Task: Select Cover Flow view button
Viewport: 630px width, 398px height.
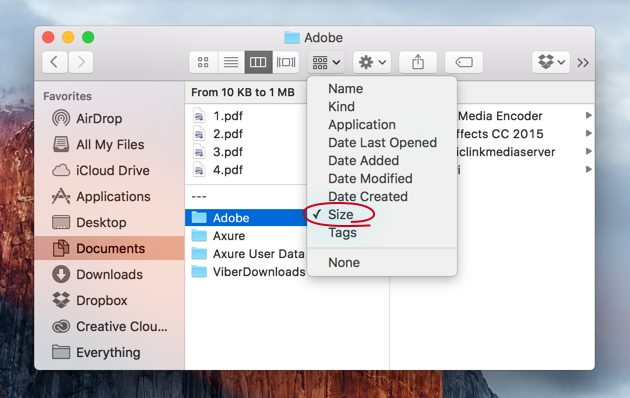Action: click(x=286, y=62)
